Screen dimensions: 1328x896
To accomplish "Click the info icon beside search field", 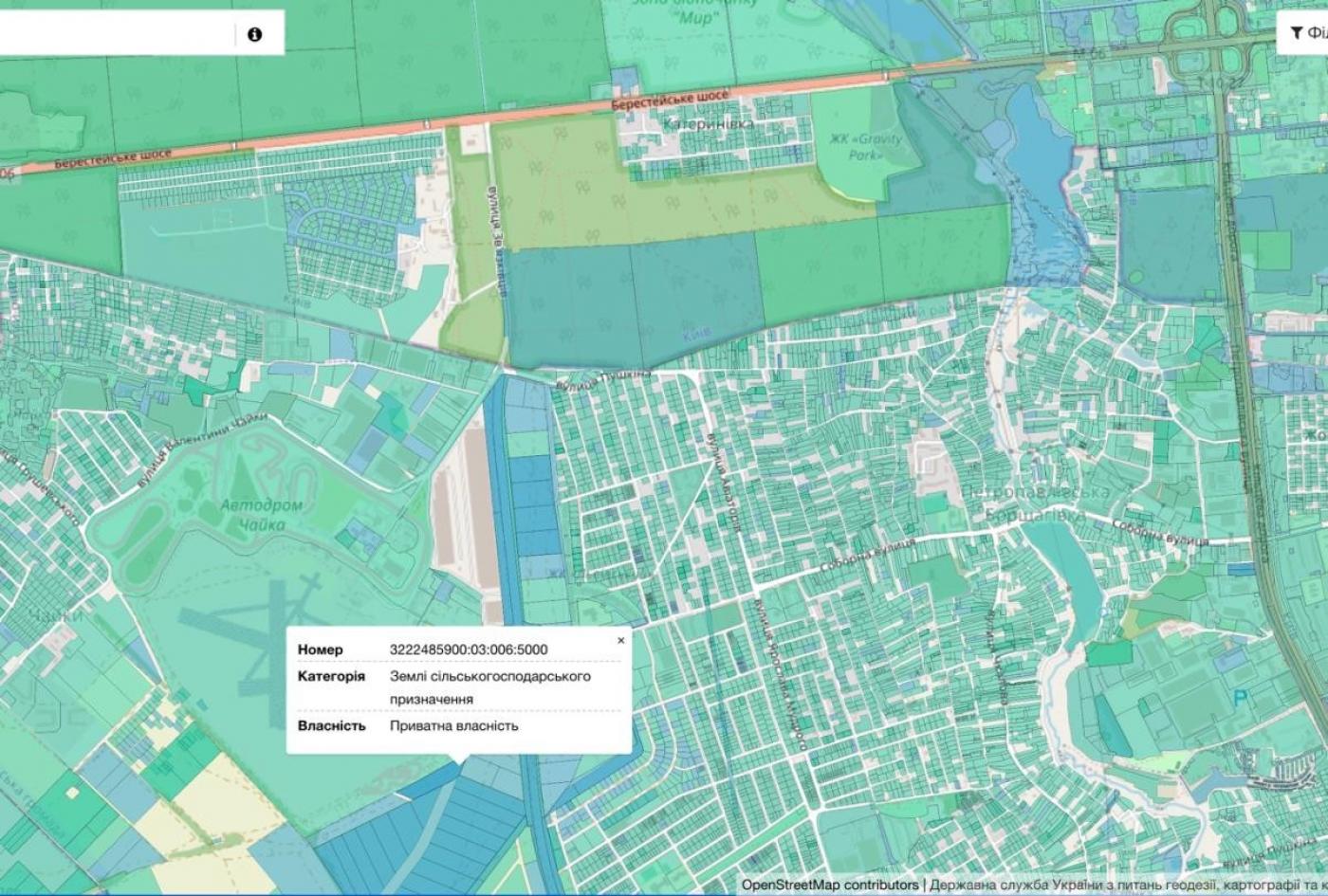I will [x=254, y=35].
